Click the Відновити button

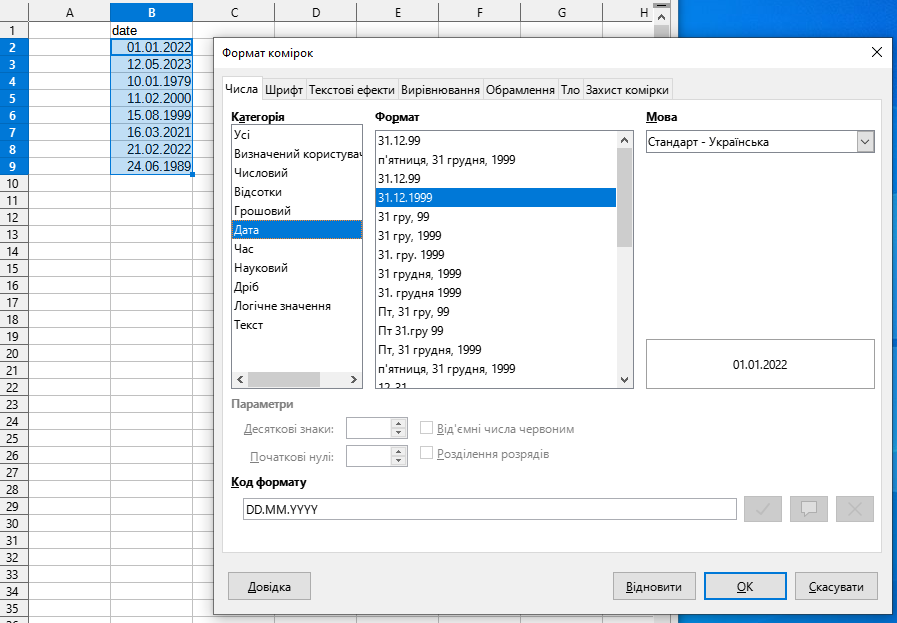coord(654,586)
